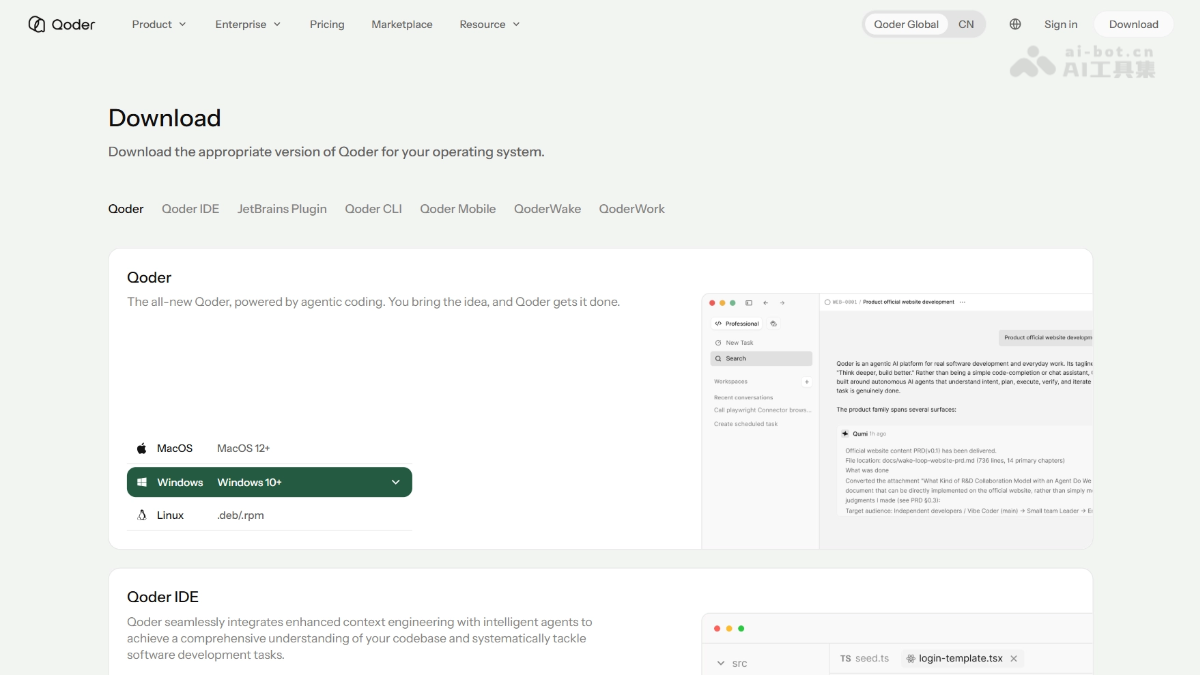The height and width of the screenshot is (675, 1200).
Task: Open the Qoder Mobile tab
Action: [458, 209]
